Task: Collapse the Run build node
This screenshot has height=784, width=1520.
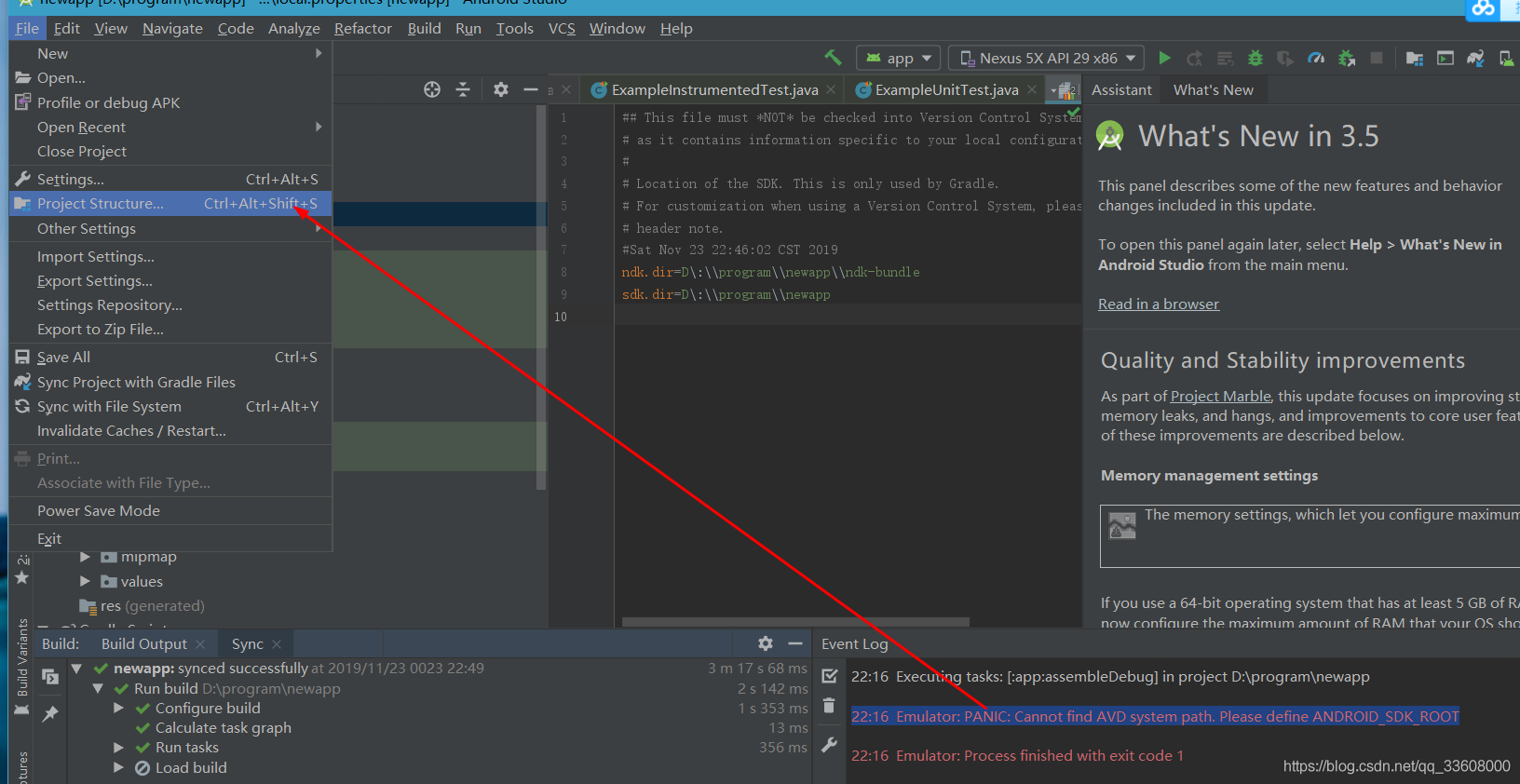Action: [98, 688]
